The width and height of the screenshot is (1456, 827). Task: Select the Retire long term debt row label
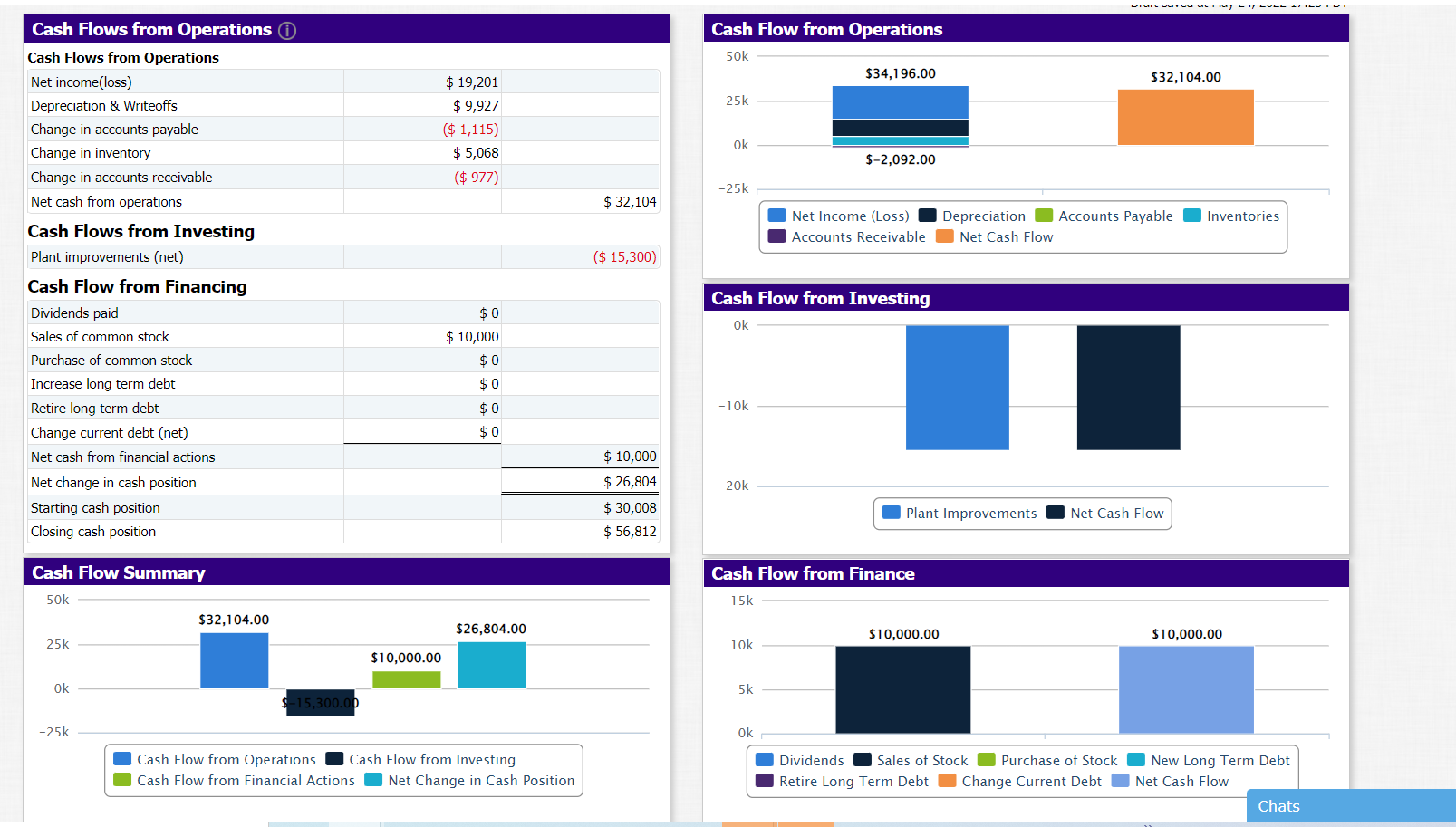[94, 408]
